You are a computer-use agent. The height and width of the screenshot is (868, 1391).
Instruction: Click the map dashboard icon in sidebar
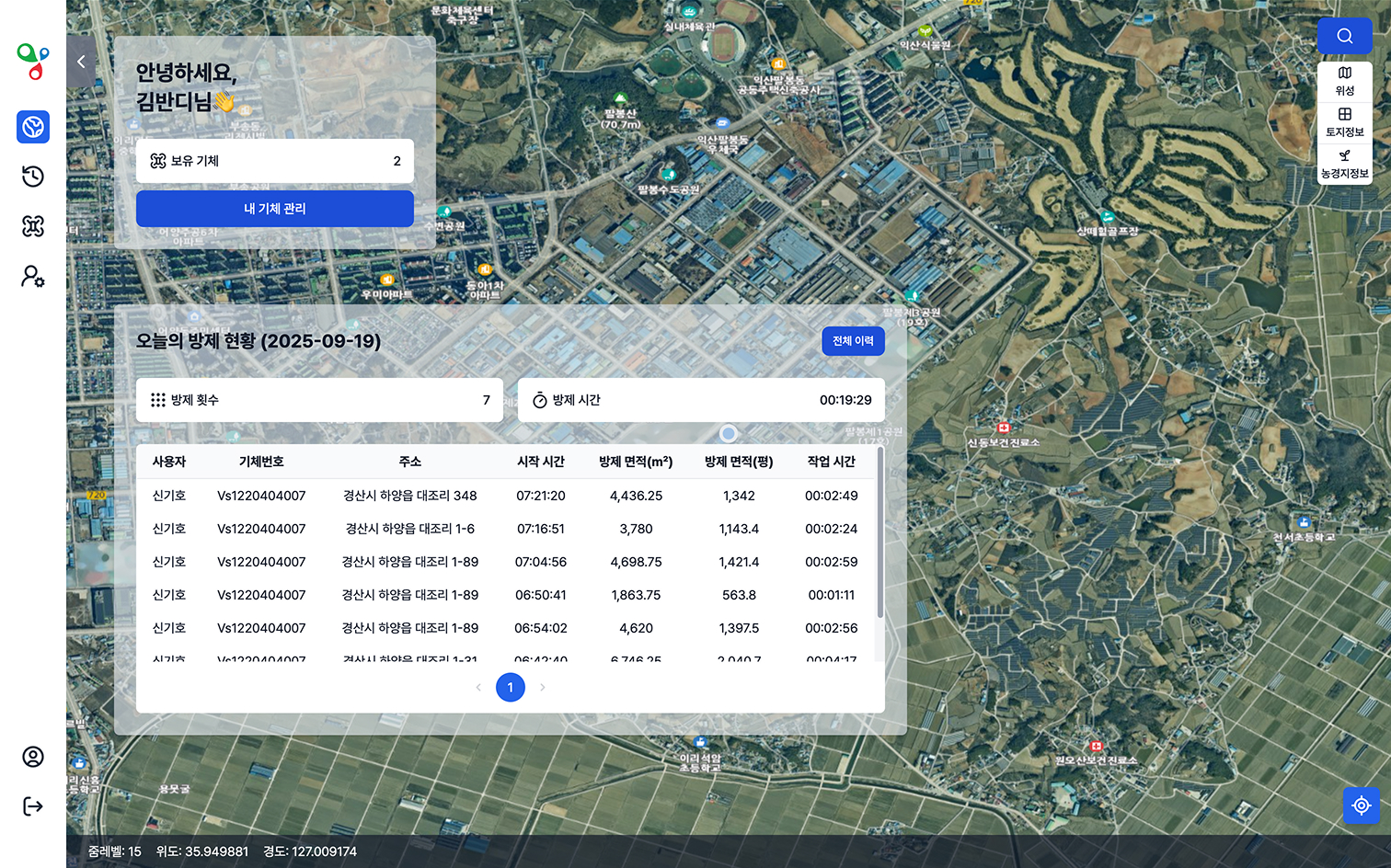pyautogui.click(x=33, y=127)
